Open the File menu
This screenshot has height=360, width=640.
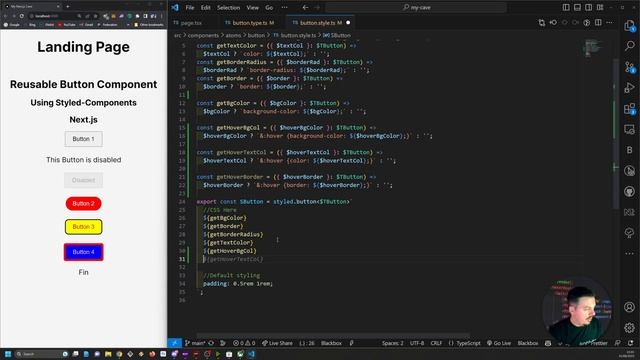190,7
